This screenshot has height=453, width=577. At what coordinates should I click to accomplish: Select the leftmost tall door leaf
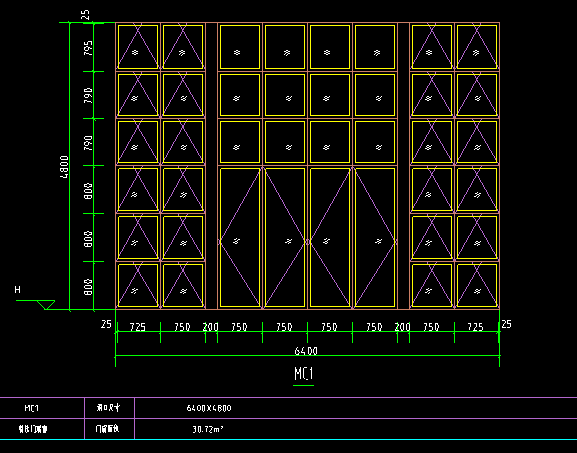(x=240, y=237)
